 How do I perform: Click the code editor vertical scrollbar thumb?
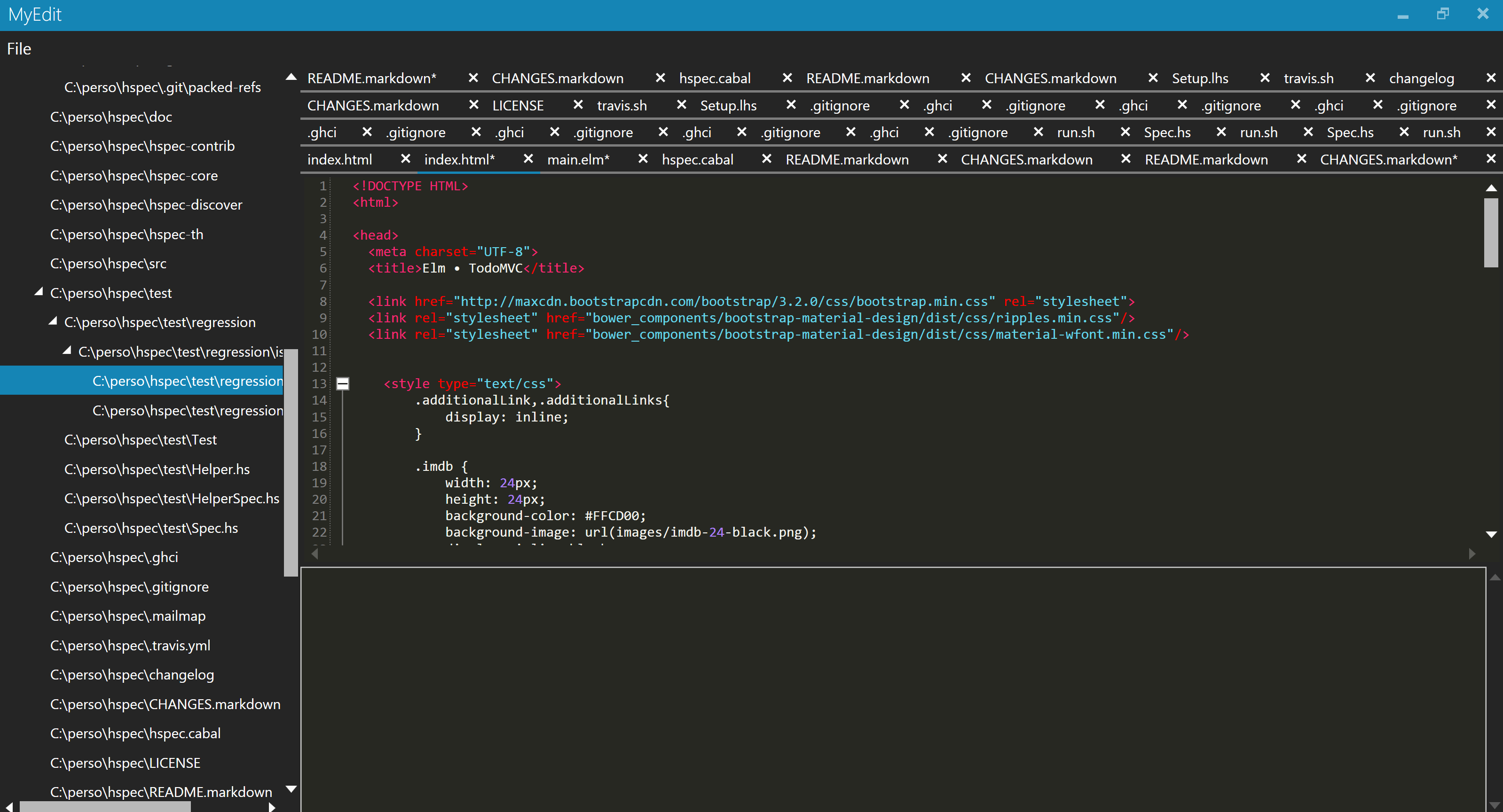click(x=1491, y=232)
